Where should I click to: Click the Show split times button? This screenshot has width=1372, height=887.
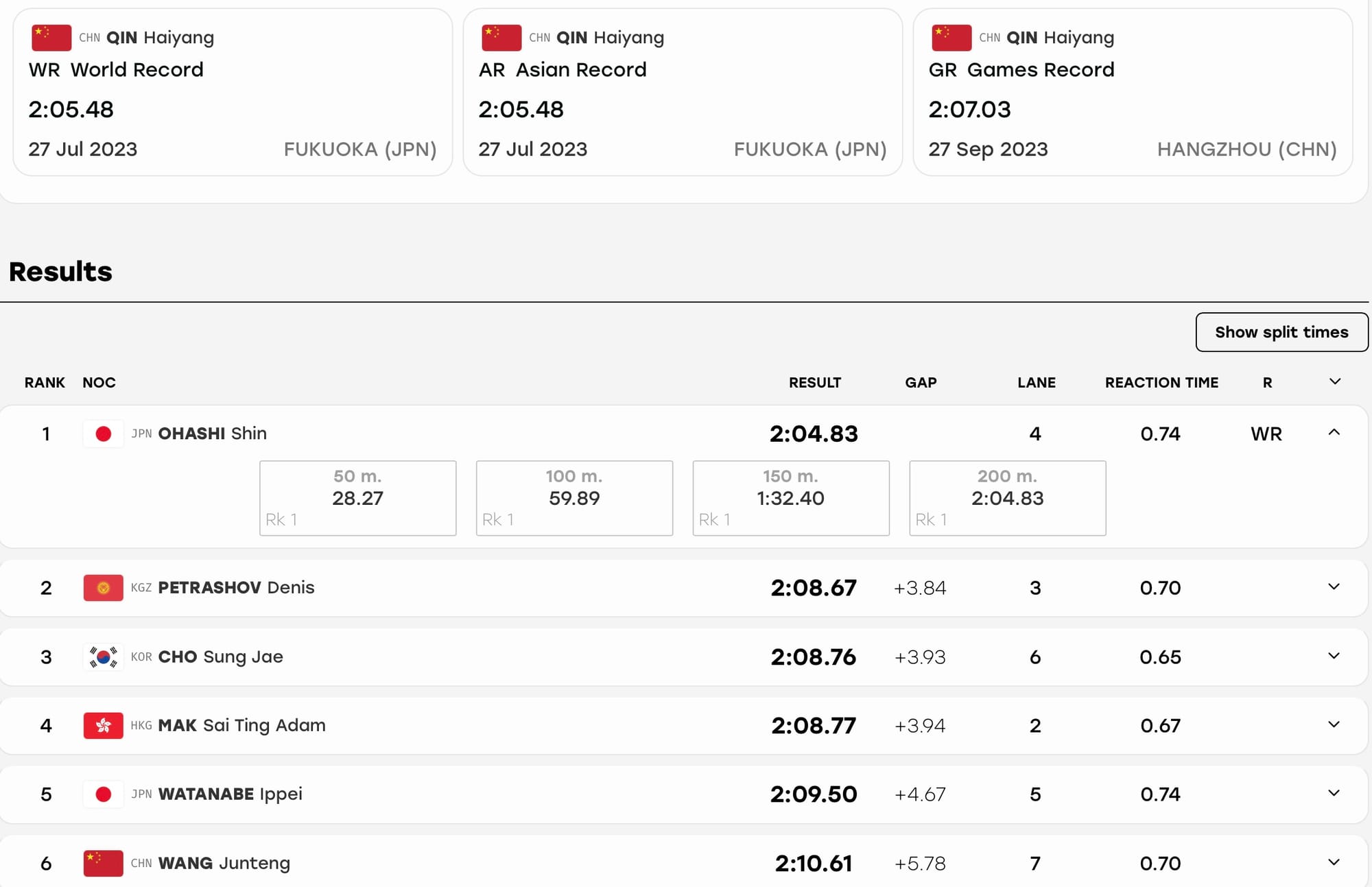(x=1281, y=332)
